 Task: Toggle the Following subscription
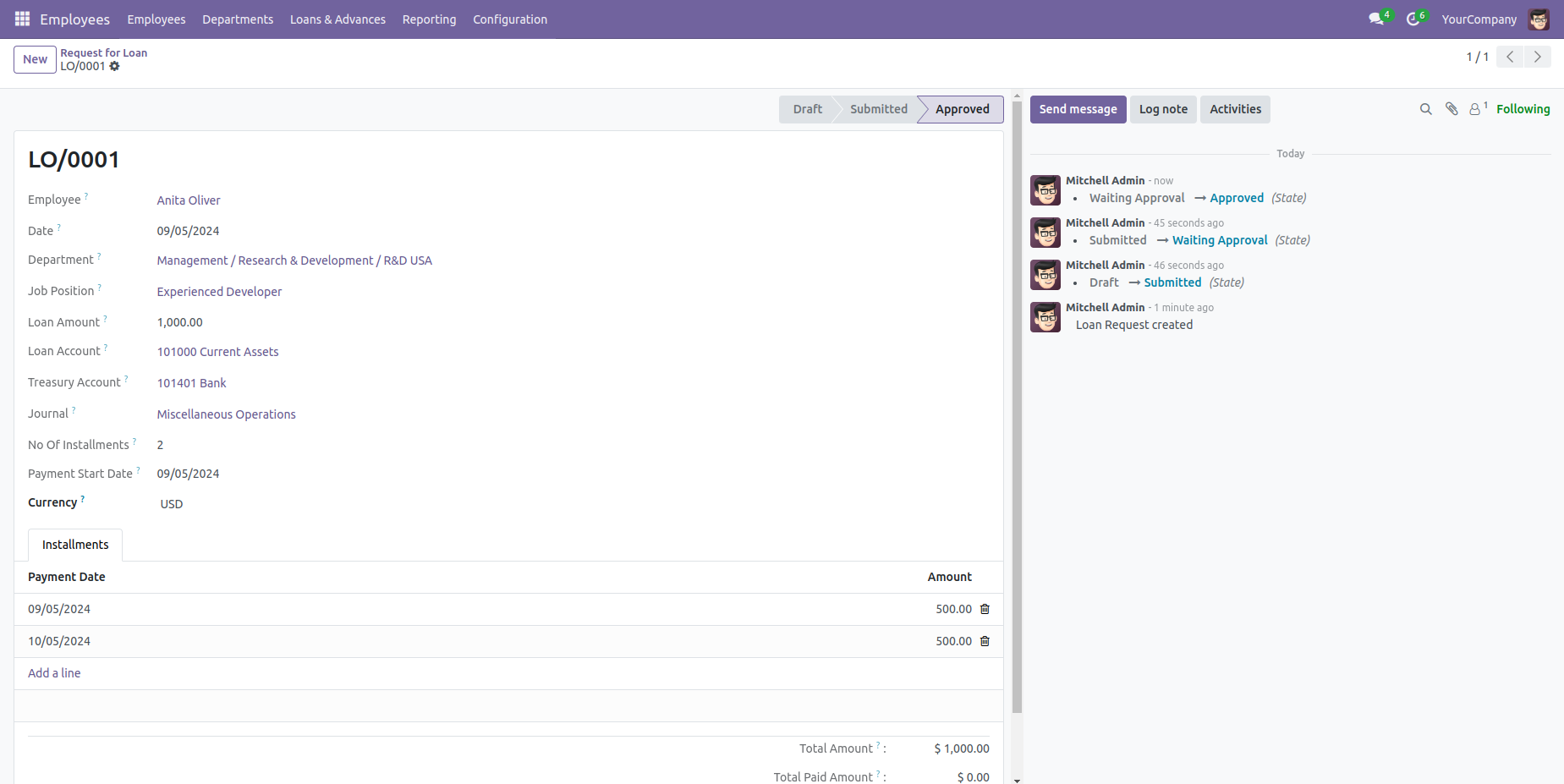point(1523,109)
